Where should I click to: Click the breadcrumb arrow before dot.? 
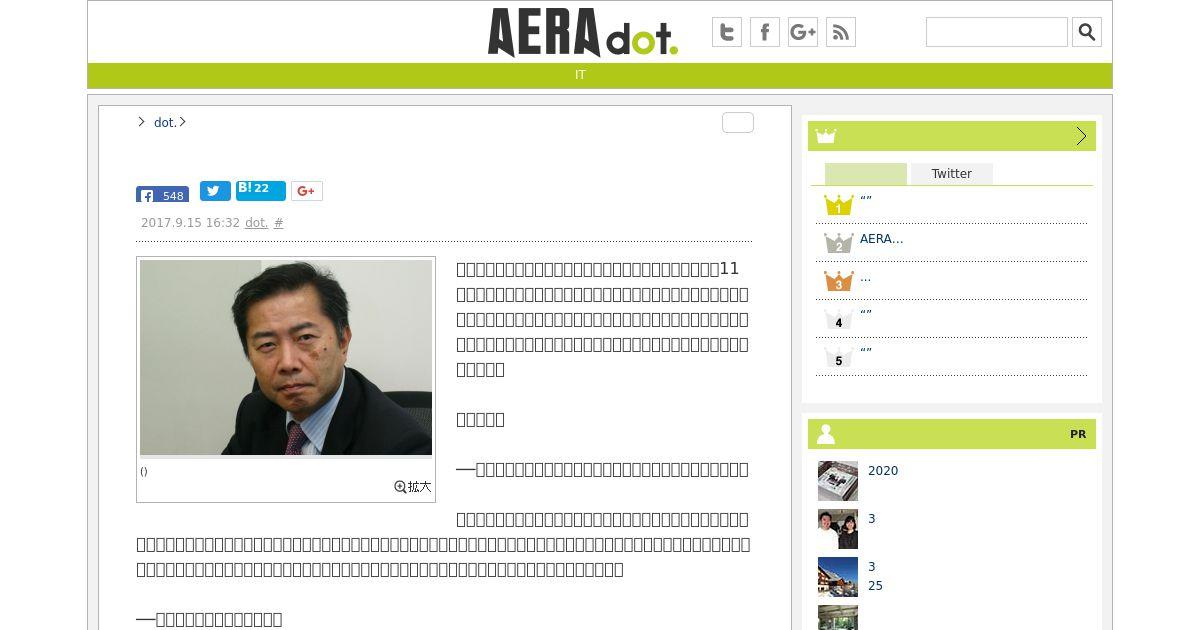[x=141, y=122]
